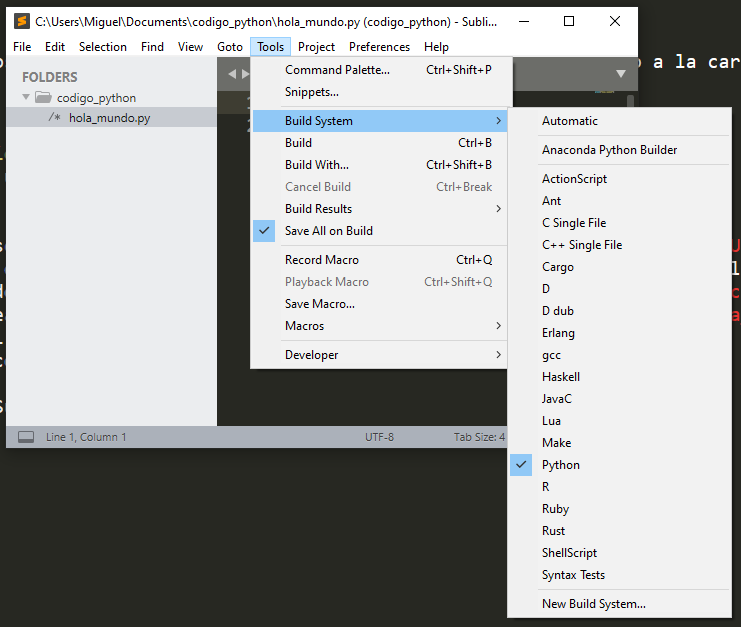
Task: Choose the Automatic build system
Action: [569, 121]
